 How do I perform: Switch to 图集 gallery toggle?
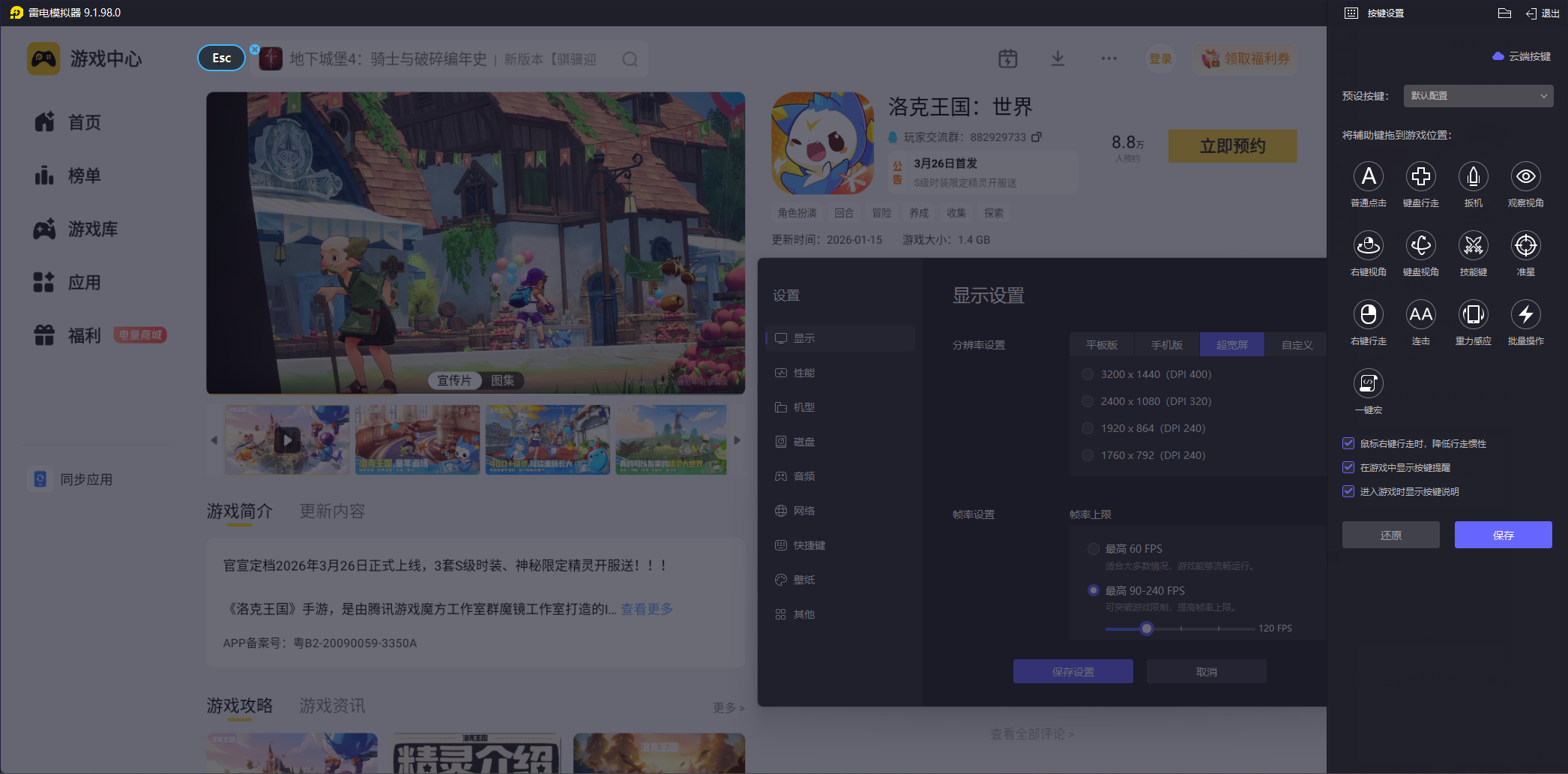(502, 380)
